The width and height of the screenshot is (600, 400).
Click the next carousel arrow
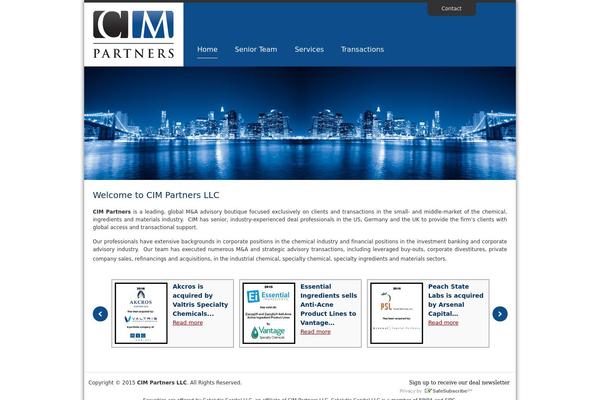pyautogui.click(x=500, y=314)
